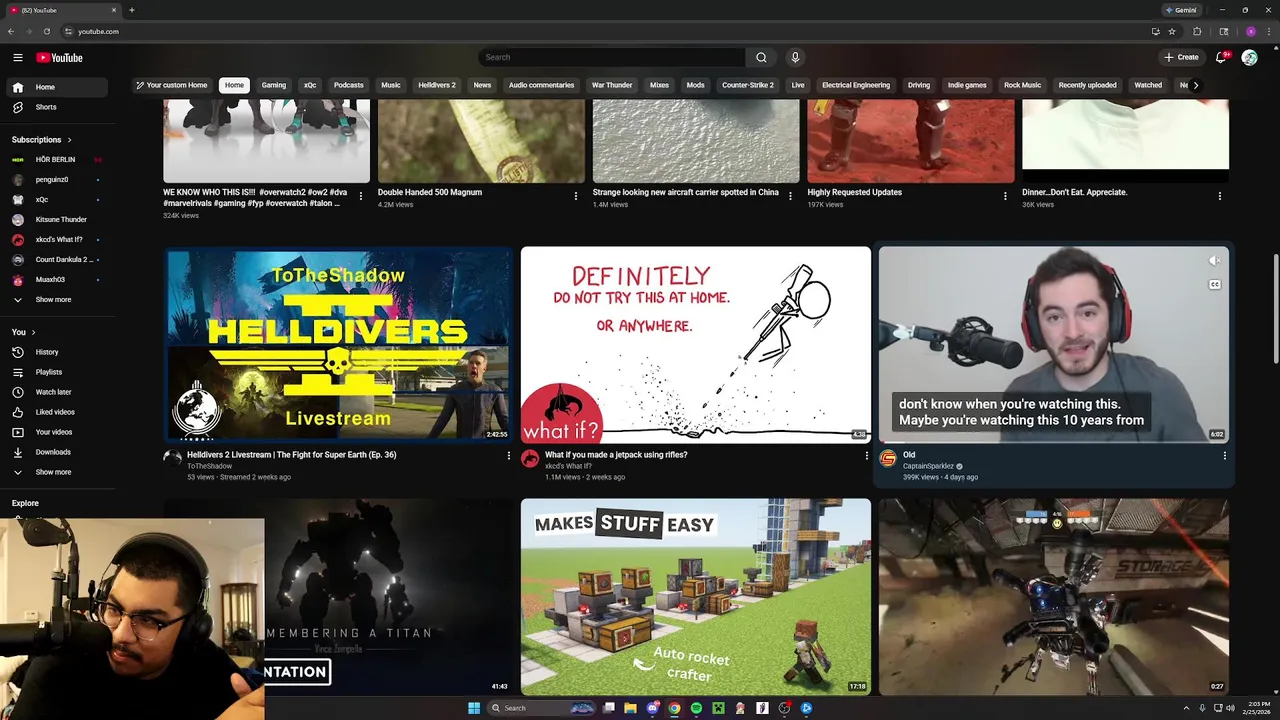The image size is (1280, 720).
Task: Select the Electrical Engineering chip
Action: click(x=856, y=85)
